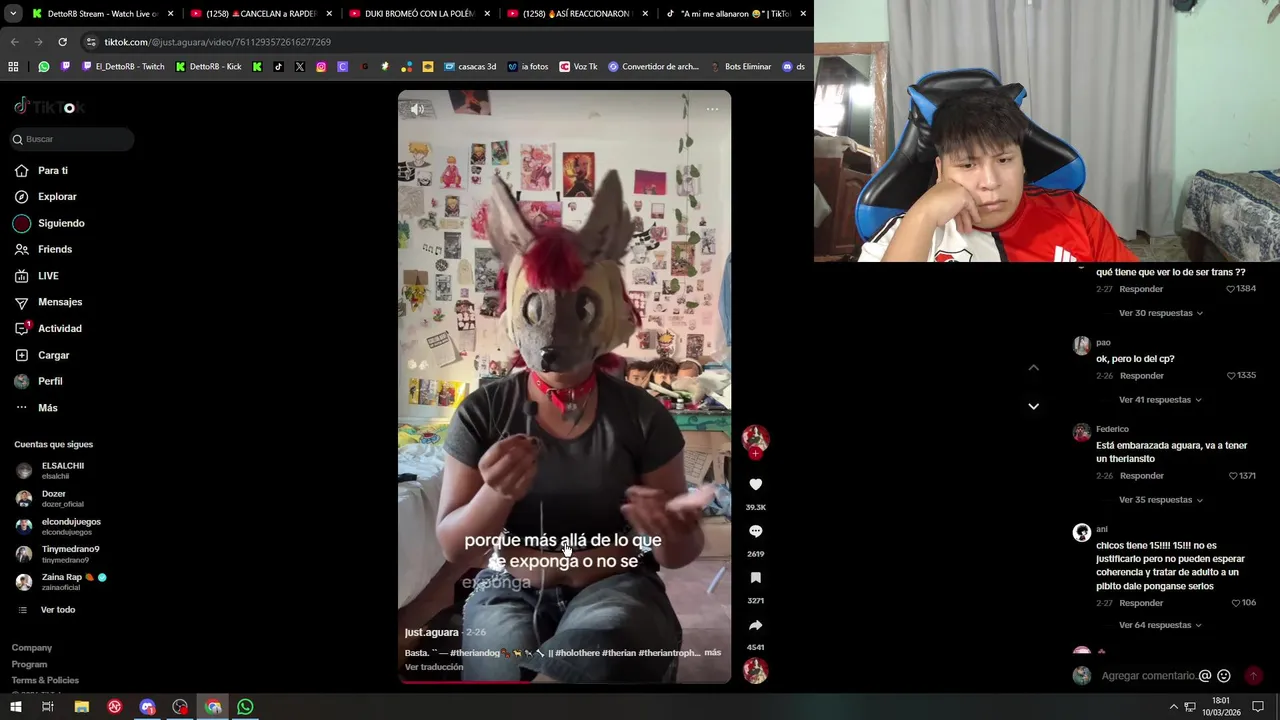Expand Ver 35 respuestas replies
Image resolution: width=1280 pixels, height=720 pixels.
click(1160, 500)
